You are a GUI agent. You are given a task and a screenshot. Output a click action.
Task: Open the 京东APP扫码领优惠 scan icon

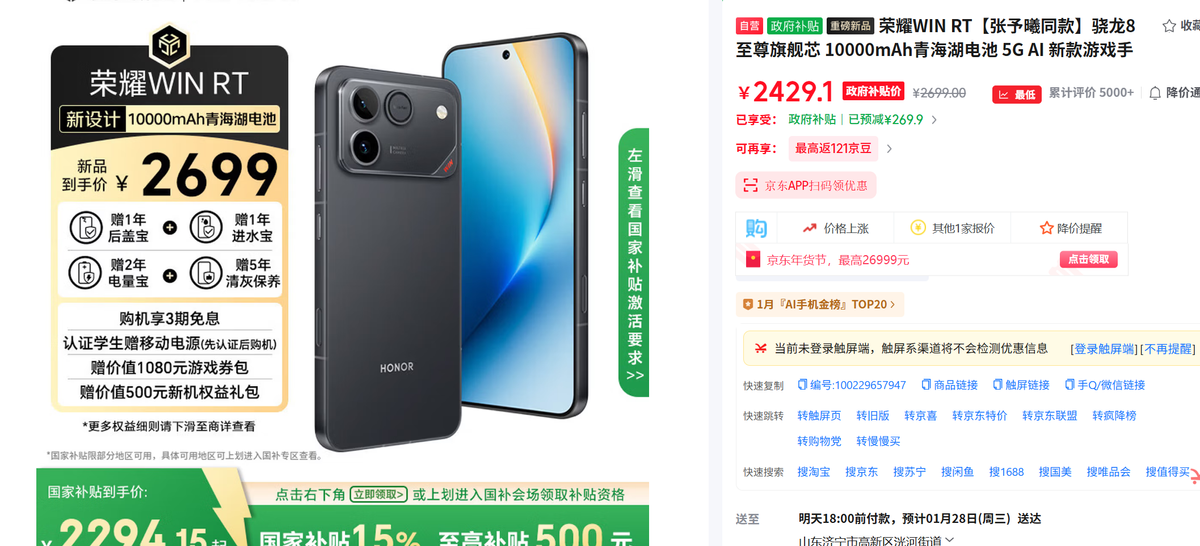tap(750, 185)
